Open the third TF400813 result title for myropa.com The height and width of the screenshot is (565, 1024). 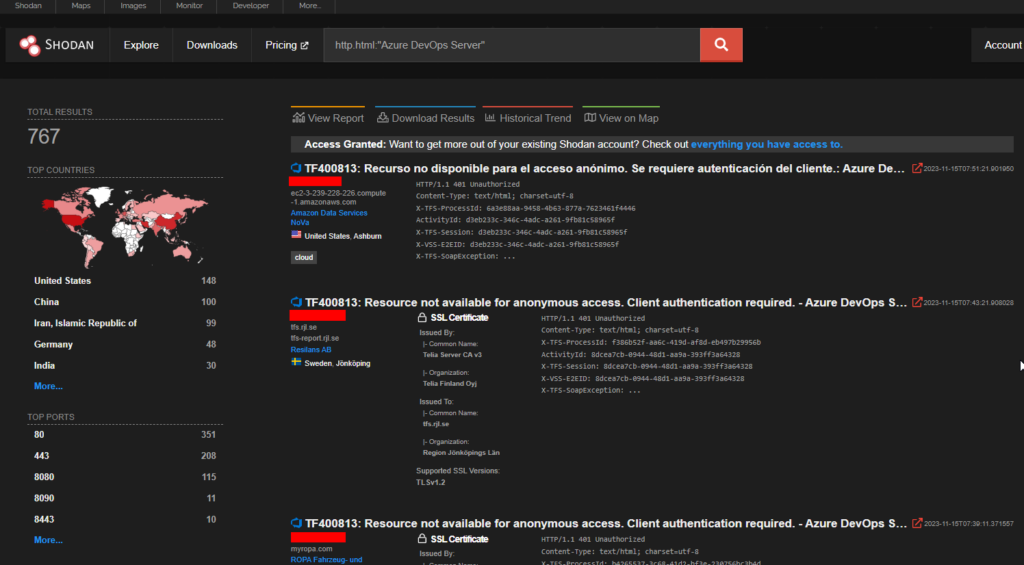(606, 523)
